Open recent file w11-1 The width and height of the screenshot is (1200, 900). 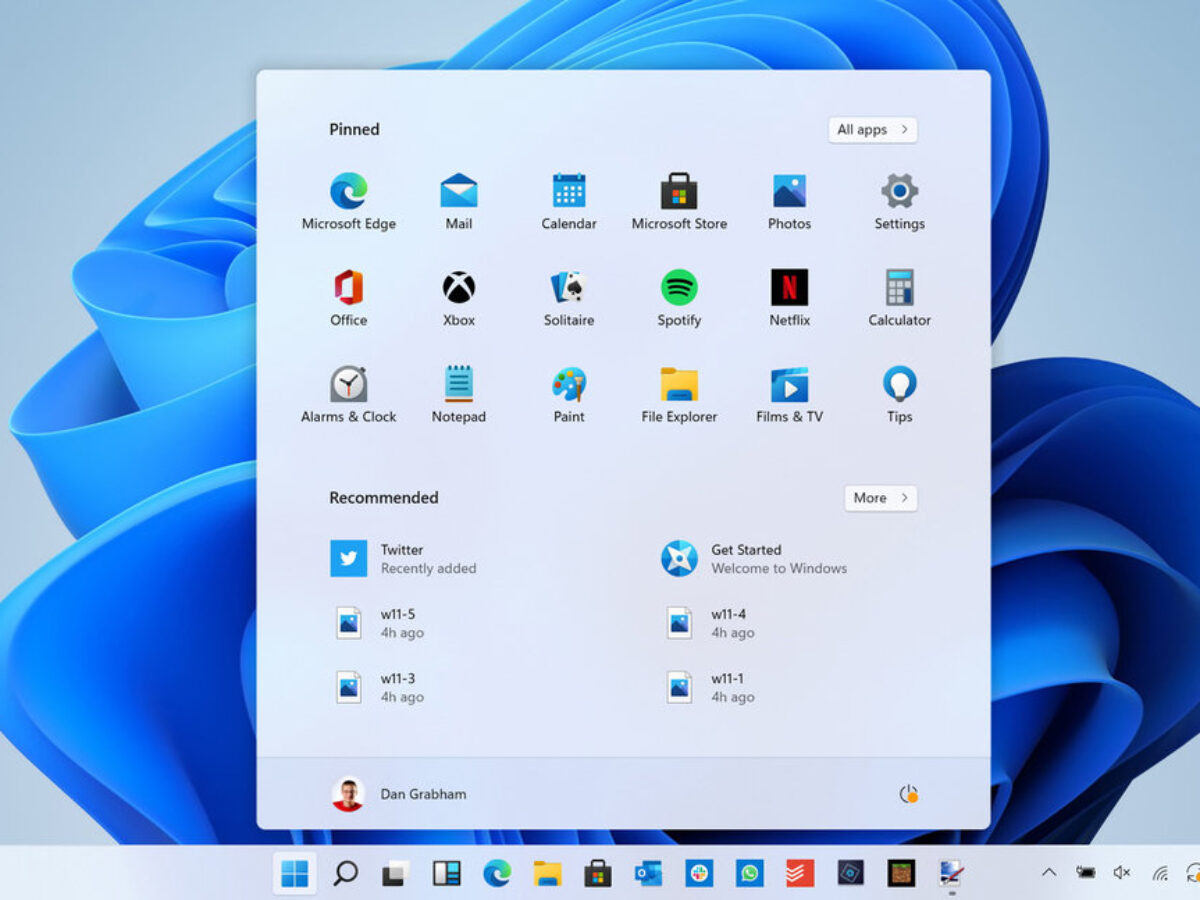[710, 687]
